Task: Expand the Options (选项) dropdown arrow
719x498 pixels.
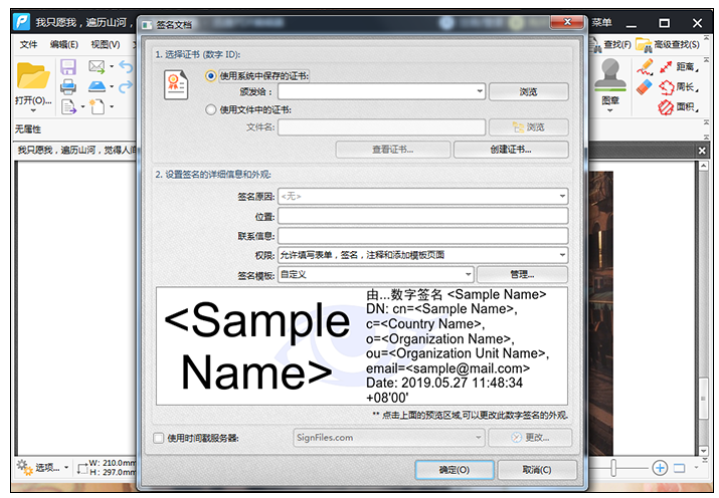Action: [66, 468]
